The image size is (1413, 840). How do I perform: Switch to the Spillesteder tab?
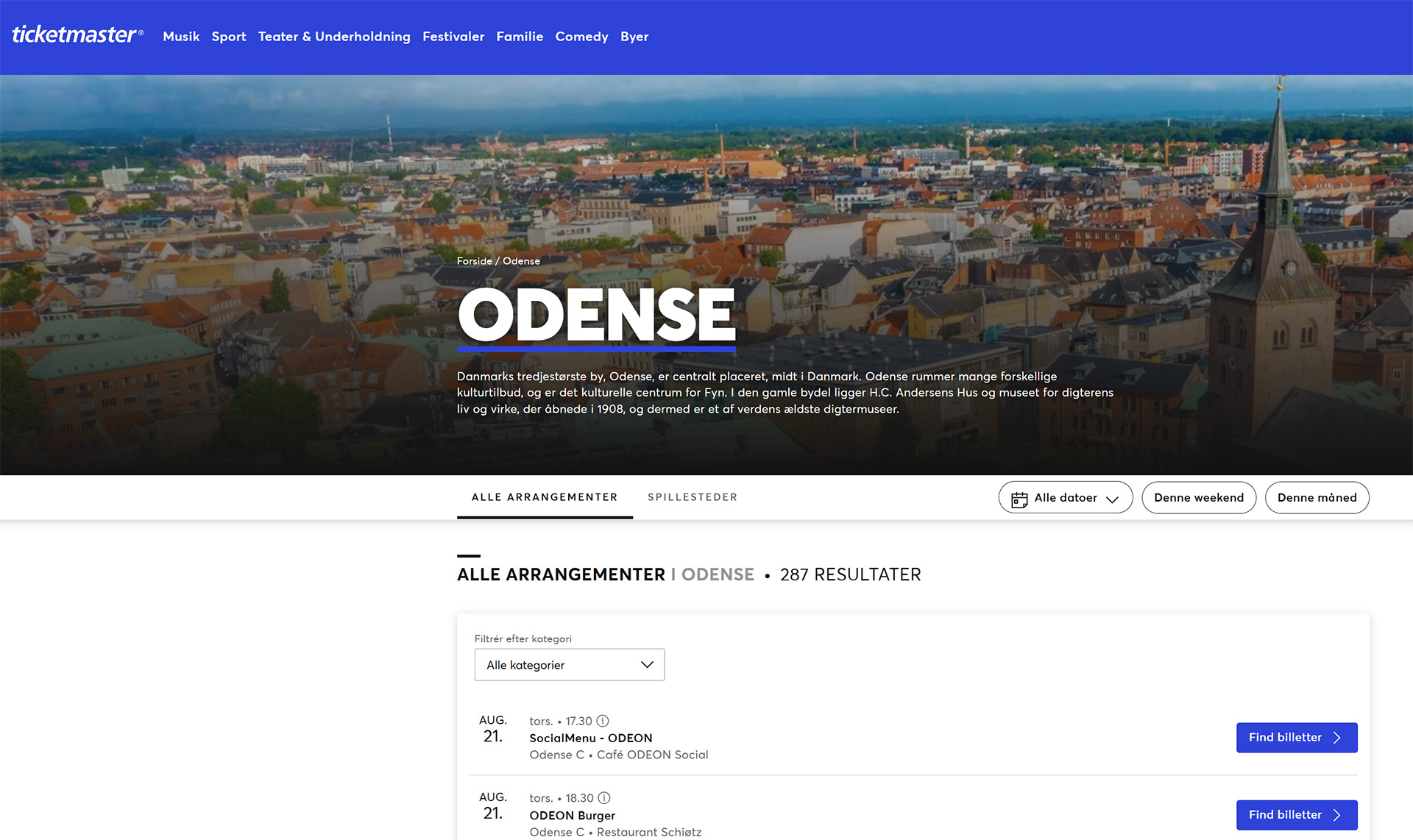(x=693, y=497)
